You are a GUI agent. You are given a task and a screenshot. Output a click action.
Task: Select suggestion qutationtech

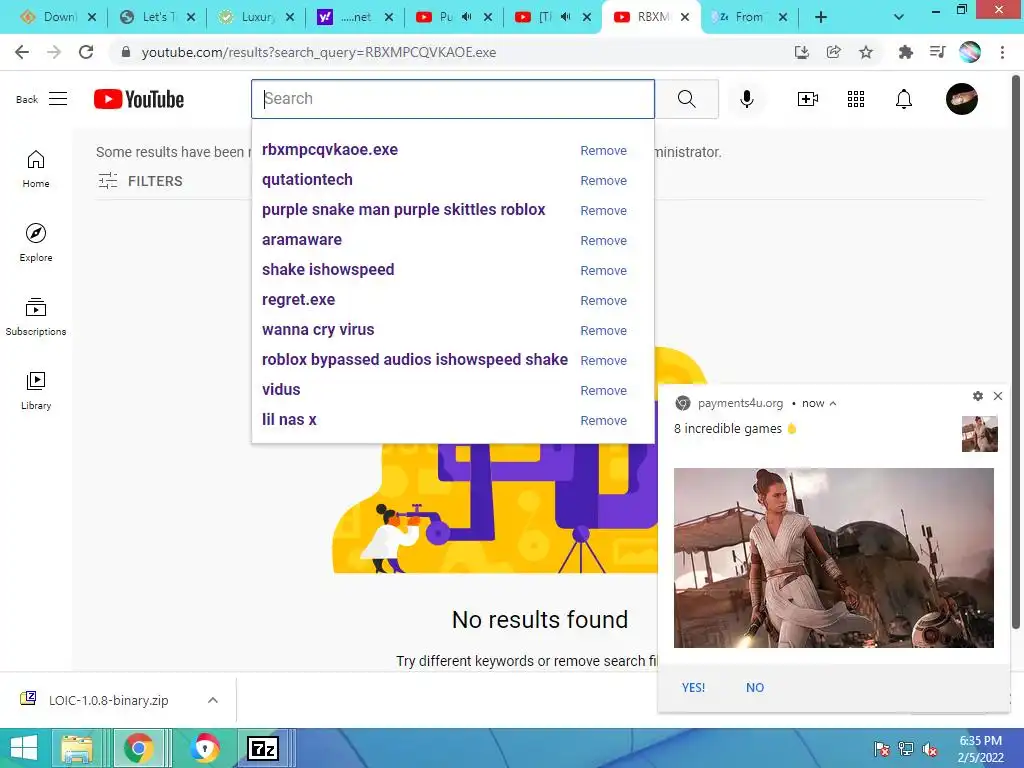pyautogui.click(x=307, y=180)
